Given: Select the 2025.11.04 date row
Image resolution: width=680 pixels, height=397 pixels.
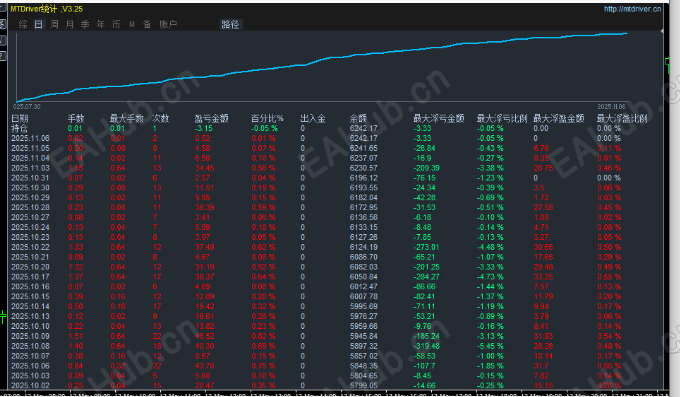Looking at the screenshot, I should [x=30, y=158].
